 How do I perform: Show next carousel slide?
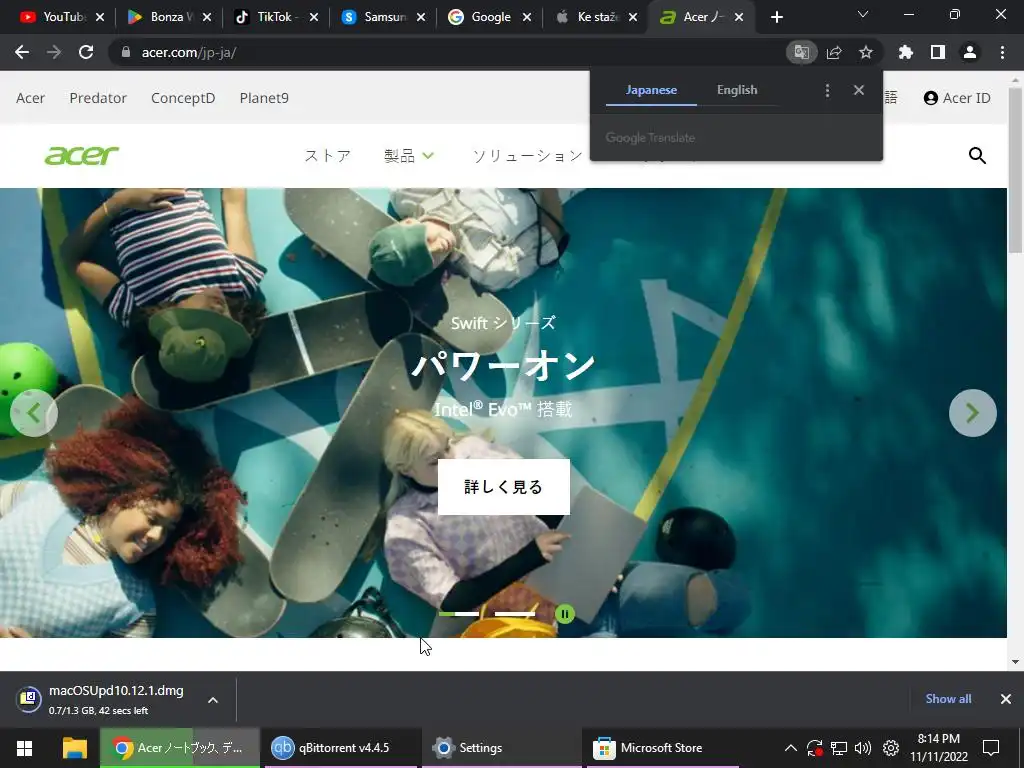972,413
